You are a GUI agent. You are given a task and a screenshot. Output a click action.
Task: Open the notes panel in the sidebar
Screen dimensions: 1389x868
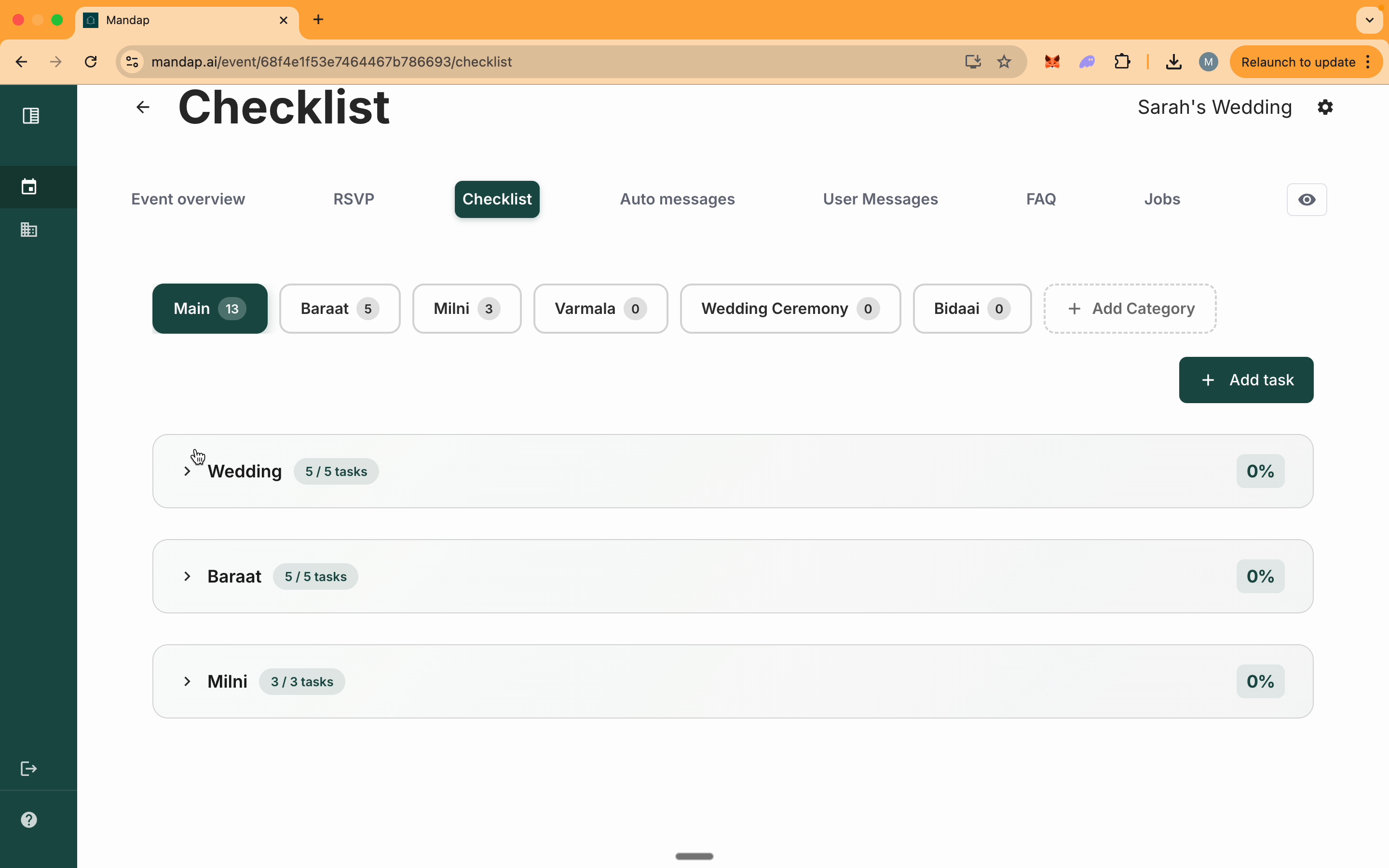click(x=30, y=115)
